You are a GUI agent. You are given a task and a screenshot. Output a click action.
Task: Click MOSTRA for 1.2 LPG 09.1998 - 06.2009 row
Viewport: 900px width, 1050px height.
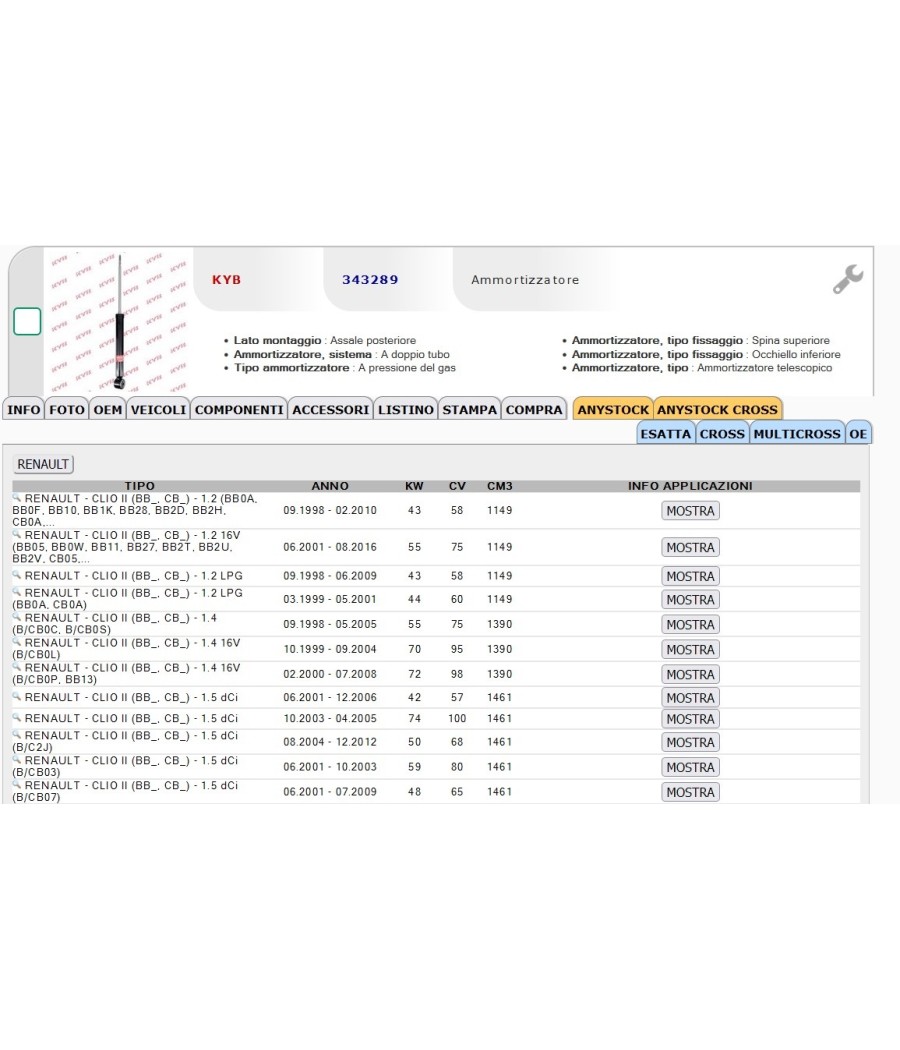[x=690, y=576]
